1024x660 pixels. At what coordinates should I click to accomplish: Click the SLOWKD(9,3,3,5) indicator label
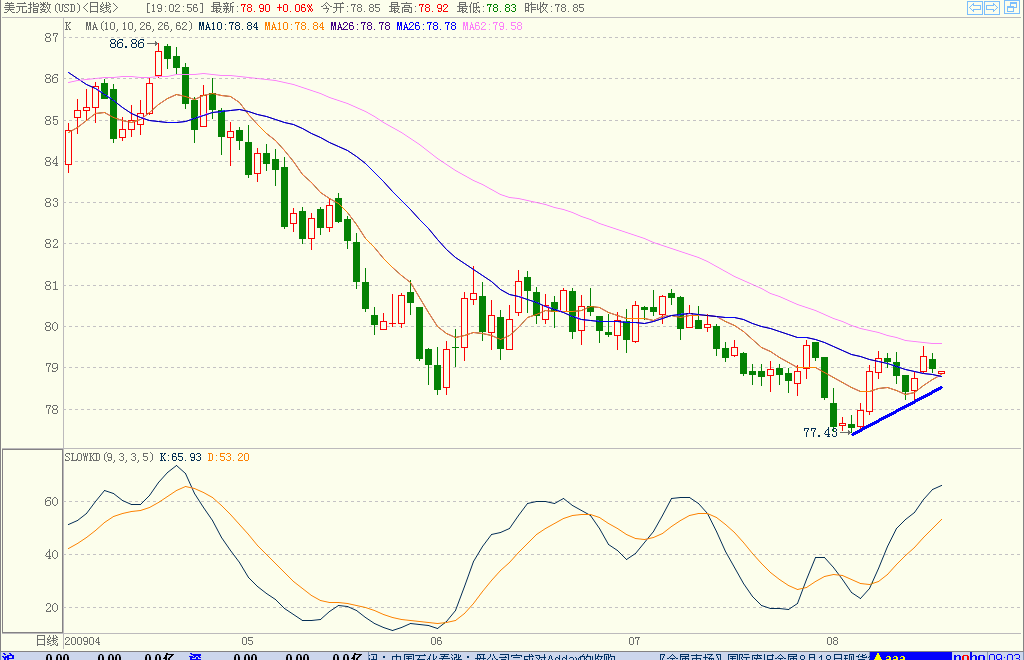(110, 457)
